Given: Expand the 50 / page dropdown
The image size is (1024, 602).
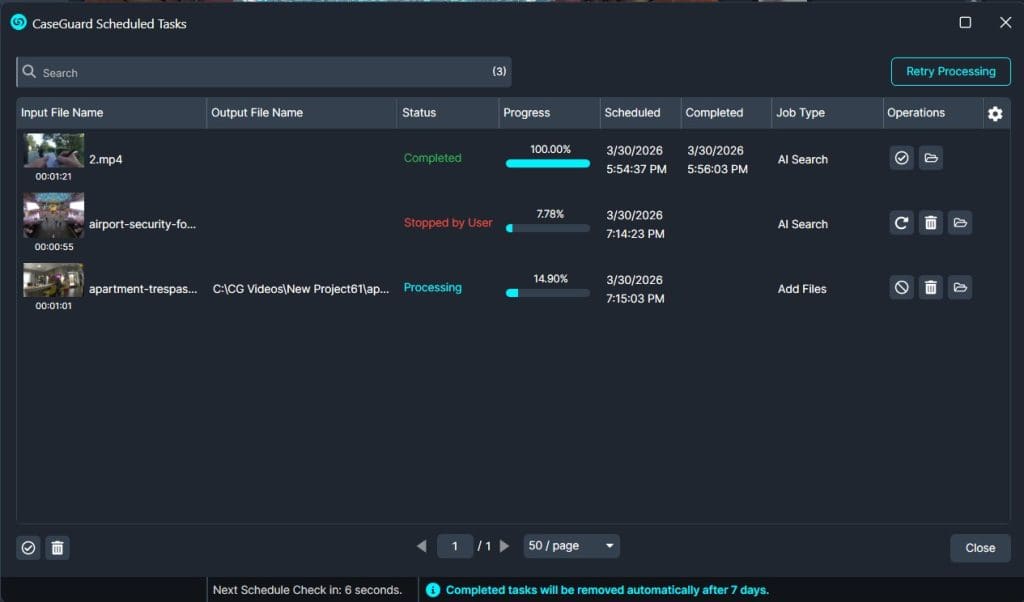Looking at the screenshot, I should click(x=570, y=546).
